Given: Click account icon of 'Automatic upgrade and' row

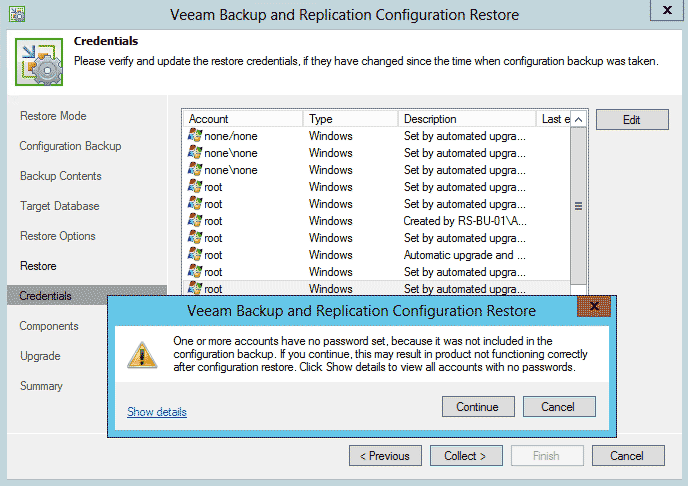Looking at the screenshot, I should pos(194,255).
